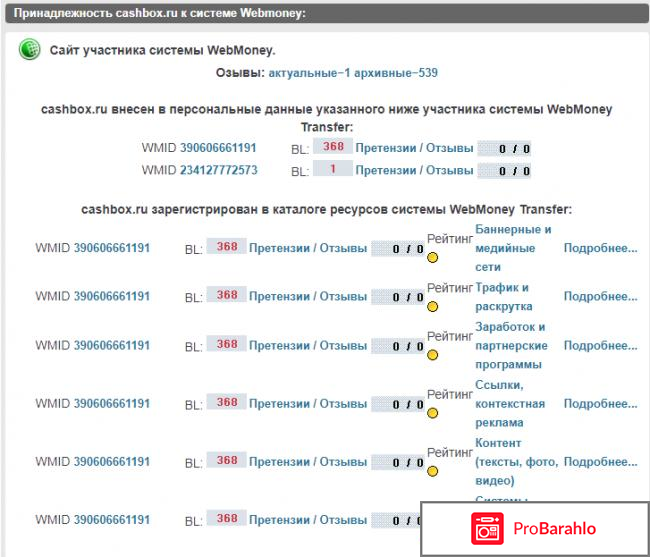Click the green WebMoney globe icon
This screenshot has height=557, width=650.
[29, 49]
